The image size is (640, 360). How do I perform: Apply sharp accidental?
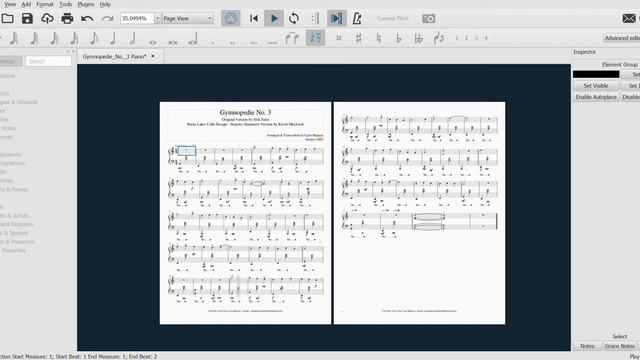[x=358, y=38]
